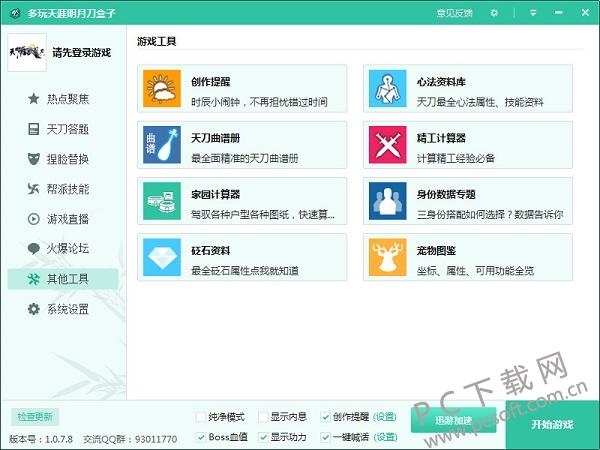
Task: Open the 系统设置 menu item
Action: pyautogui.click(x=63, y=309)
